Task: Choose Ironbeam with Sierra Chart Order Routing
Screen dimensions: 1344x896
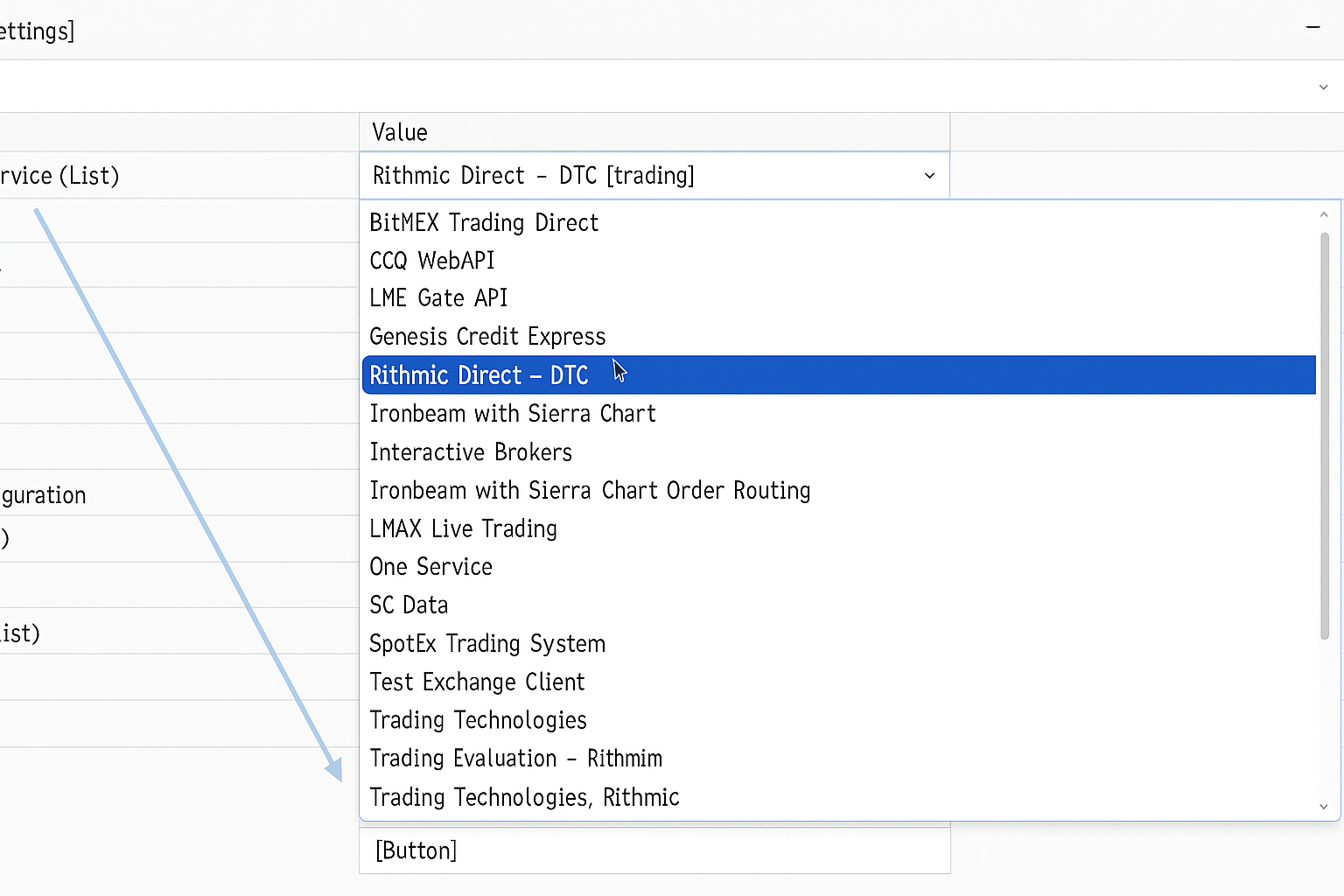Action: 838,490
